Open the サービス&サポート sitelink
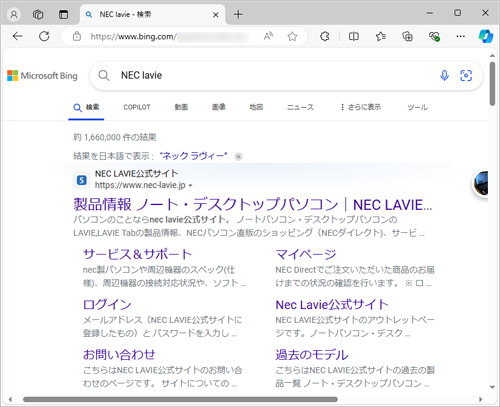 point(137,254)
